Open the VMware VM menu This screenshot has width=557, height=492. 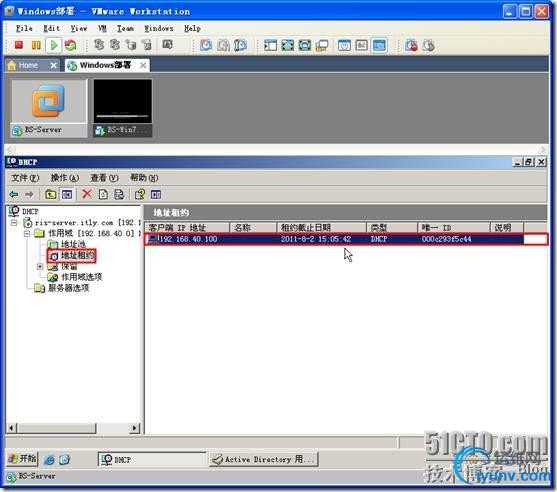point(102,28)
